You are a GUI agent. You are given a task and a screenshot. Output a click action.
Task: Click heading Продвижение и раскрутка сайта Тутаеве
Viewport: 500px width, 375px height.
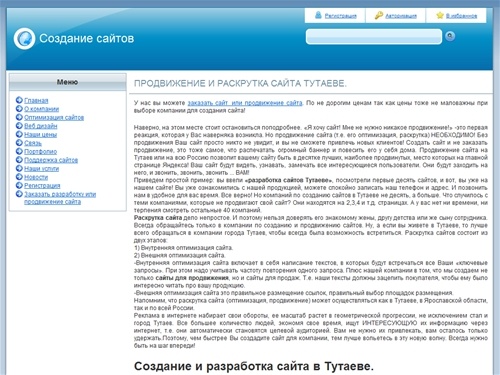(240, 83)
